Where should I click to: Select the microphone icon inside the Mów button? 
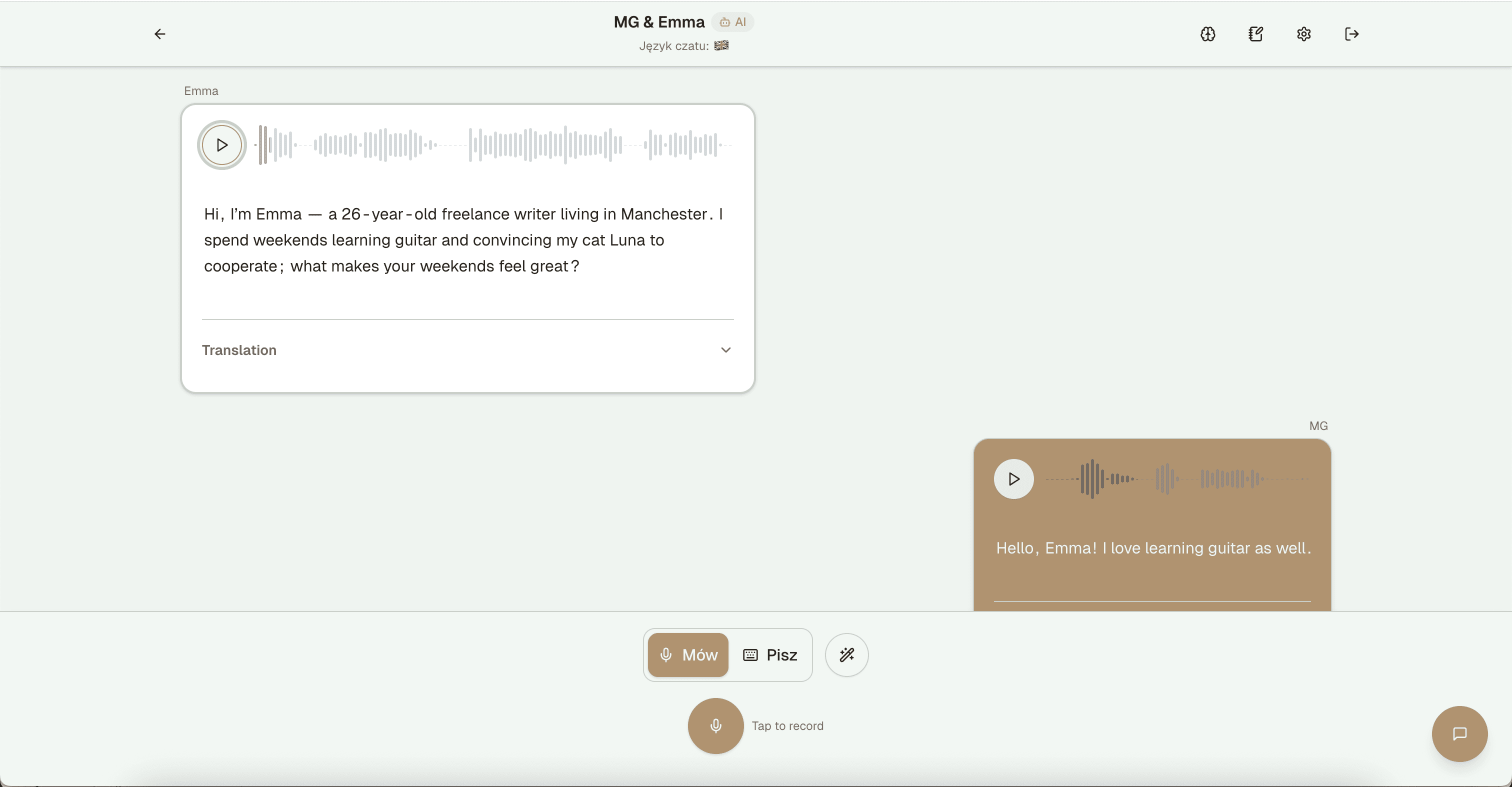pyautogui.click(x=666, y=655)
